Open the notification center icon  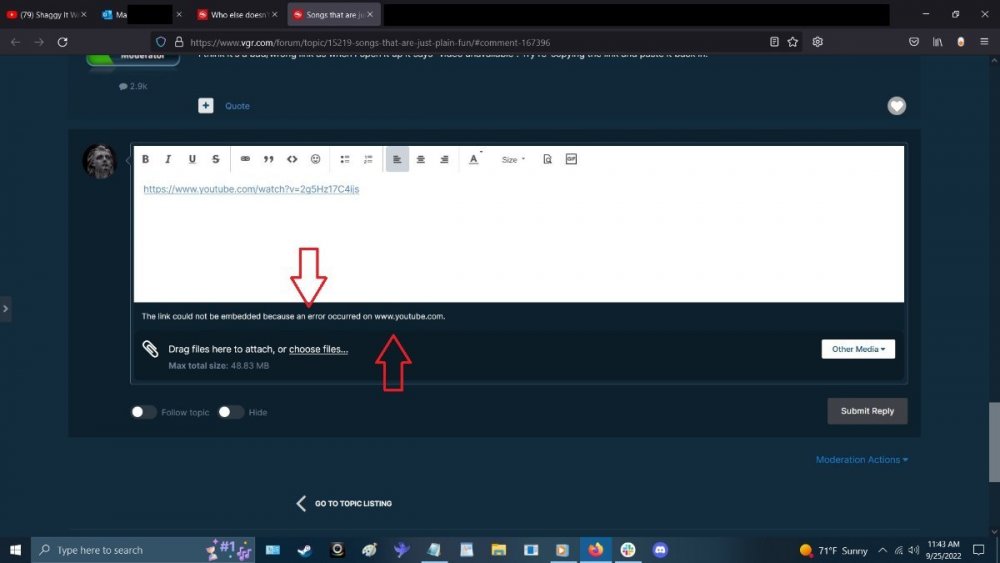click(x=979, y=550)
